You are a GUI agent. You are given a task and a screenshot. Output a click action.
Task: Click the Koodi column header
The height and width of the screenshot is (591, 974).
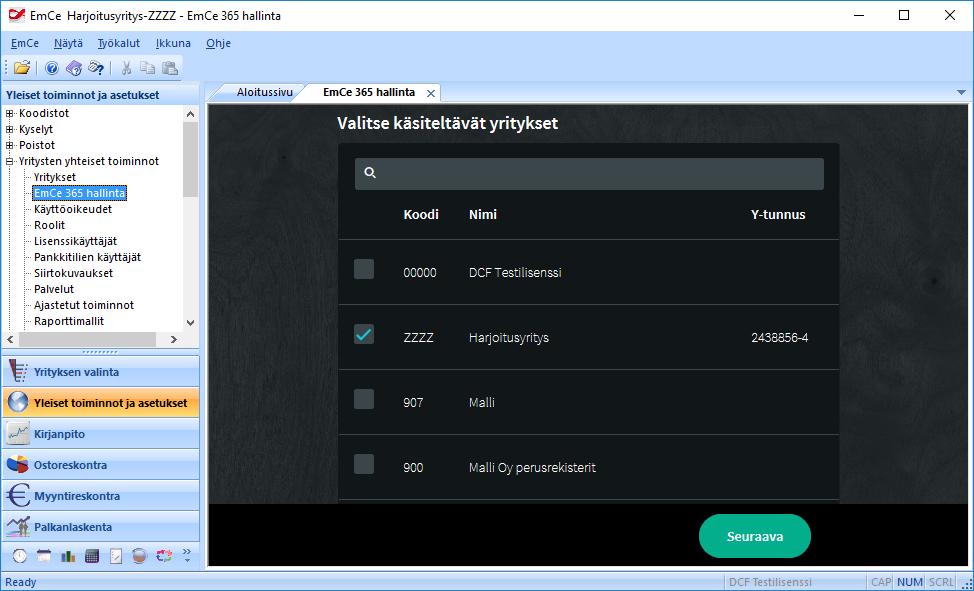click(421, 214)
